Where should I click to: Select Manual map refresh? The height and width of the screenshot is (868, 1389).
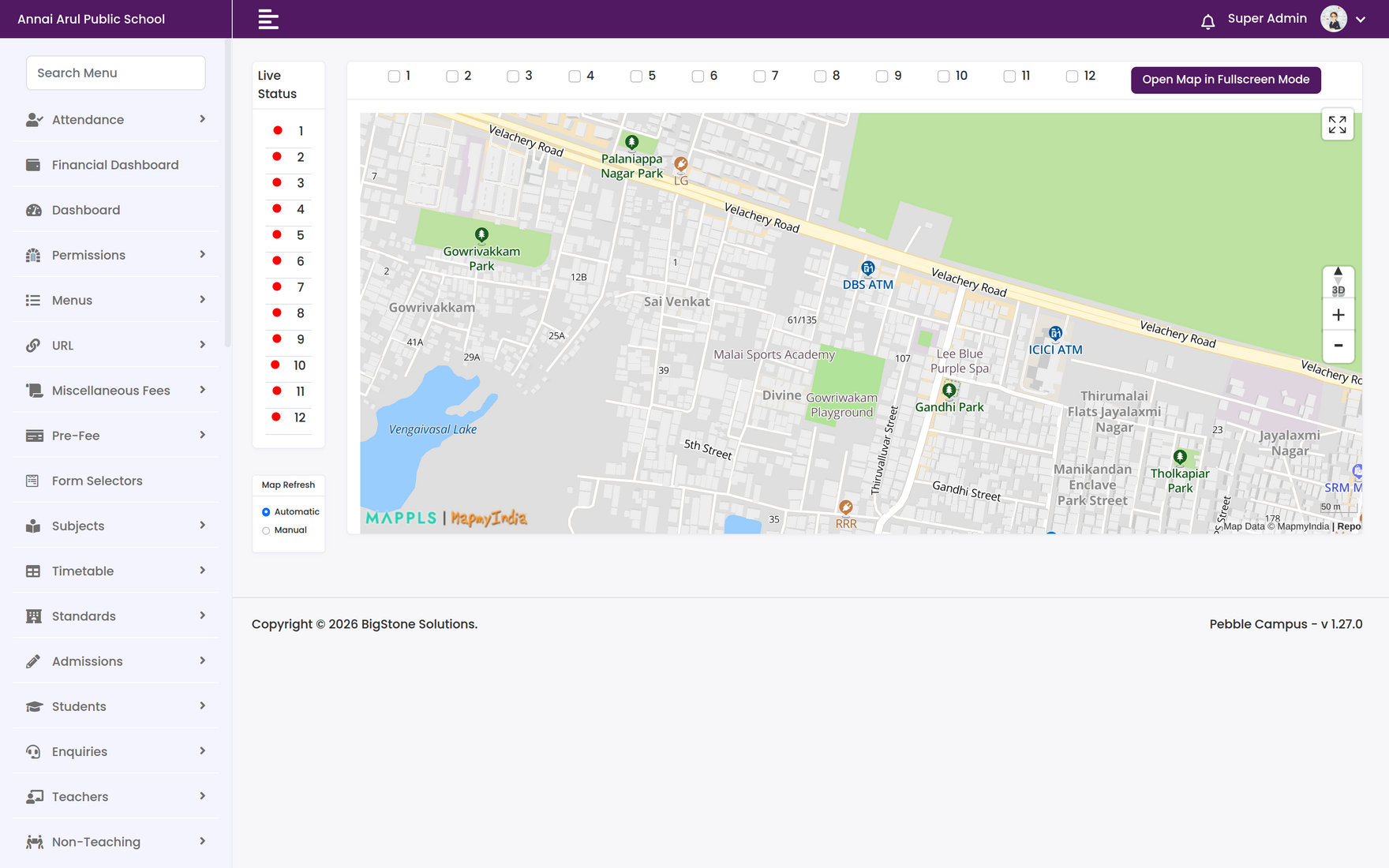coord(266,530)
